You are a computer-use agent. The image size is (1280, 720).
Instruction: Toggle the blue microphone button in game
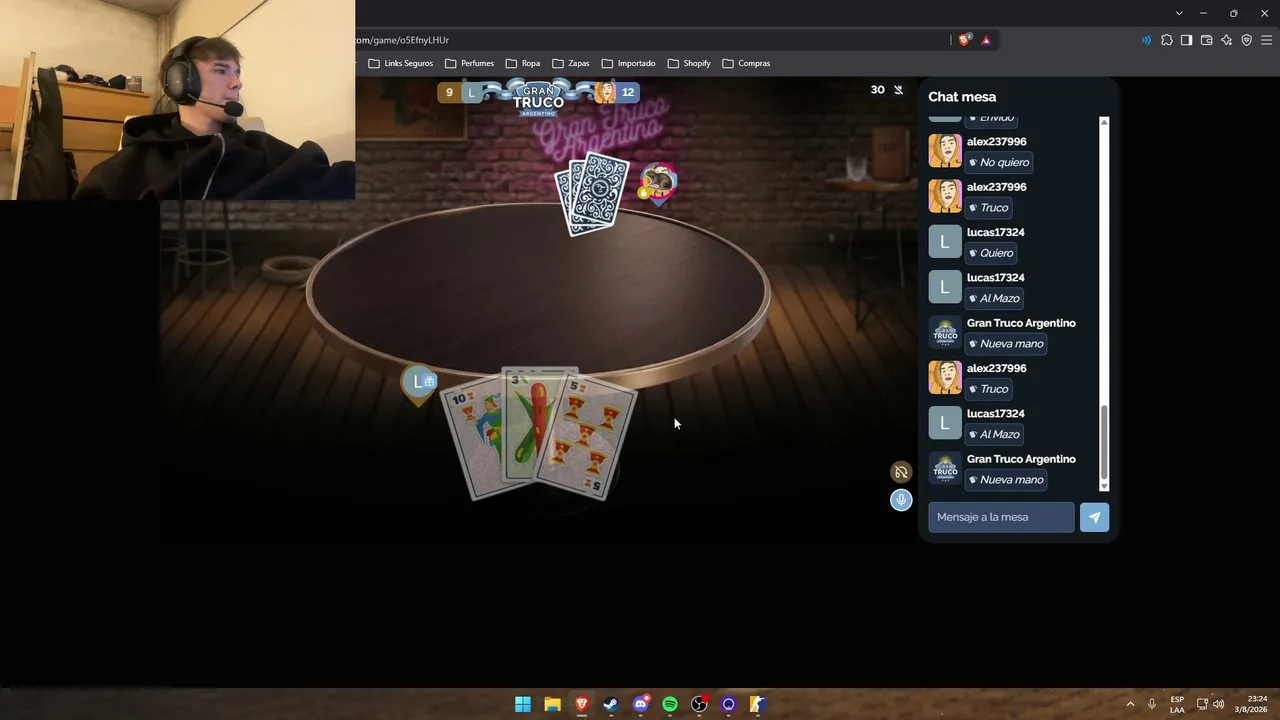coord(901,500)
